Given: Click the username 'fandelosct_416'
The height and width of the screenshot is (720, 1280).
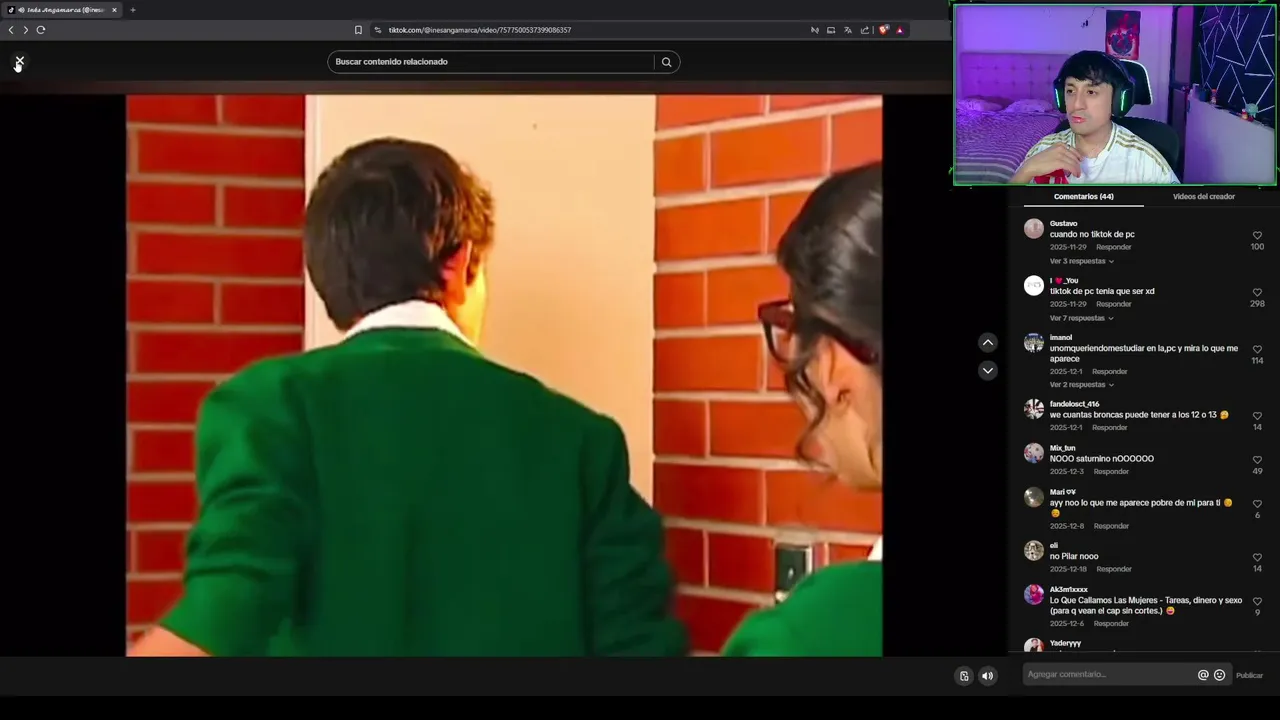Looking at the screenshot, I should click(1074, 404).
